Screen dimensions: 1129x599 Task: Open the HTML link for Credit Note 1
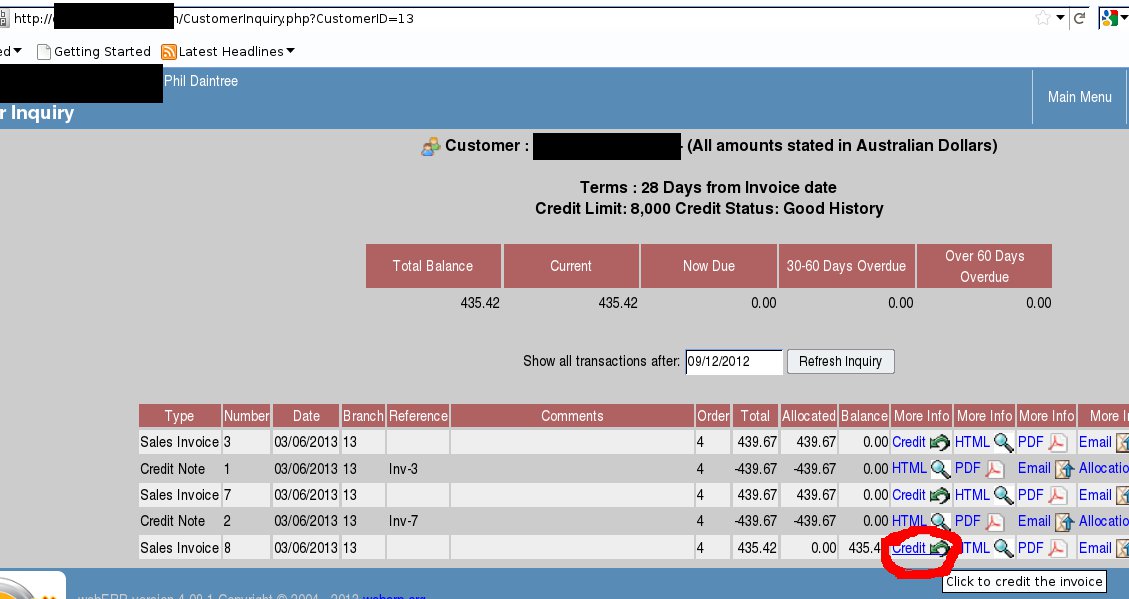[909, 469]
